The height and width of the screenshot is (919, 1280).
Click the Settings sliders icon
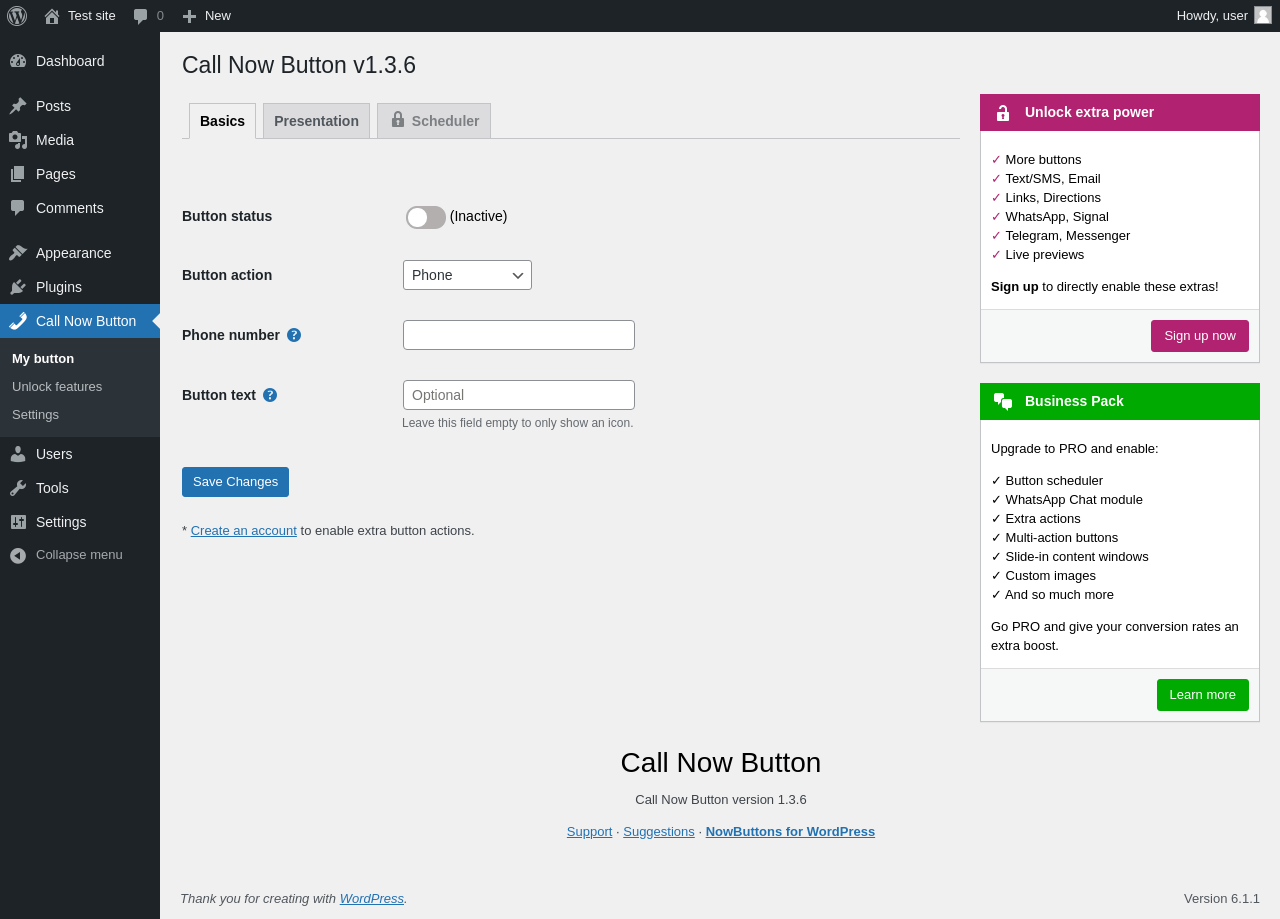pos(18,522)
